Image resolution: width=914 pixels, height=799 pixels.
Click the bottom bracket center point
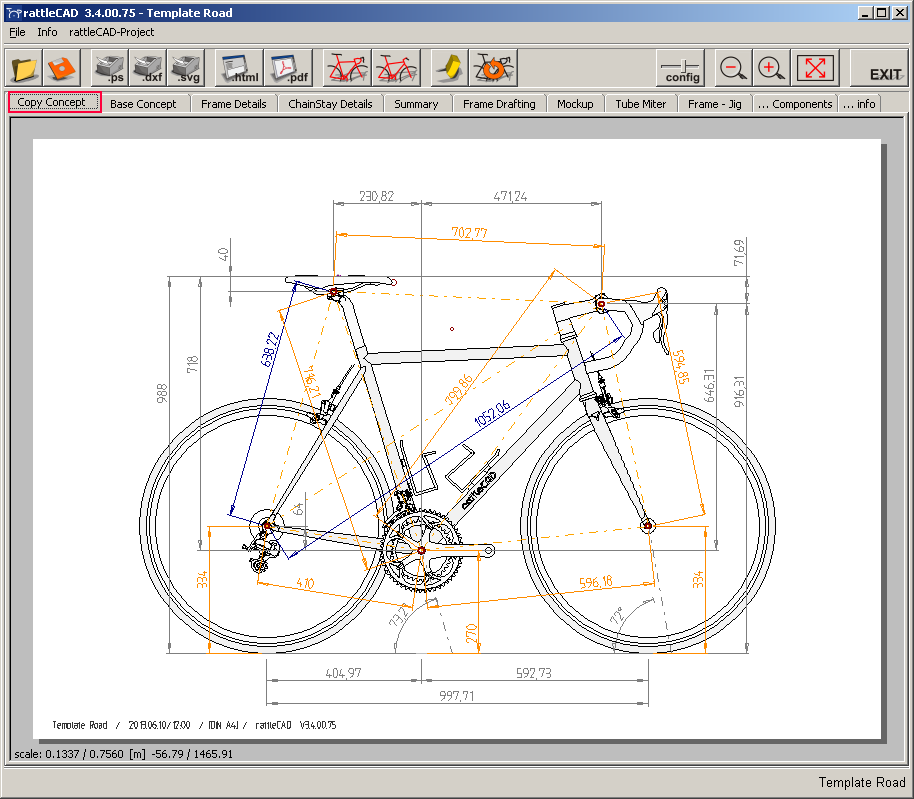pyautogui.click(x=421, y=550)
